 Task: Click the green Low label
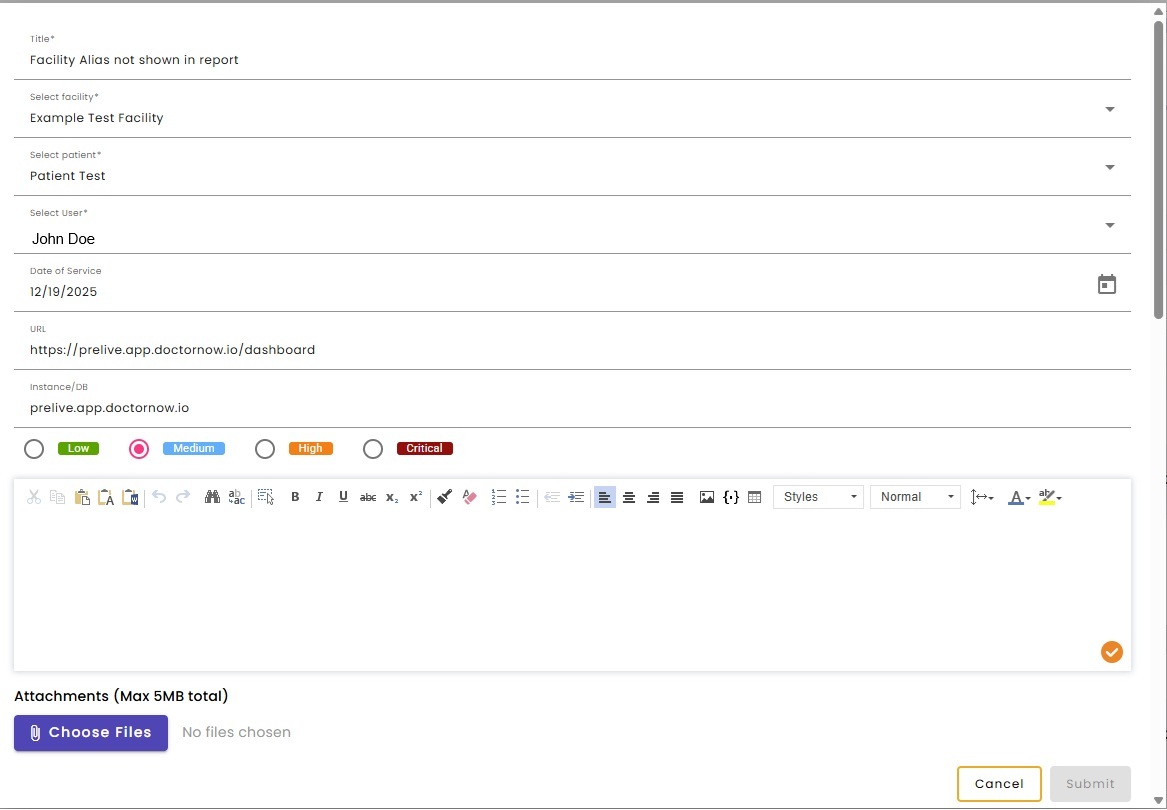(78, 448)
